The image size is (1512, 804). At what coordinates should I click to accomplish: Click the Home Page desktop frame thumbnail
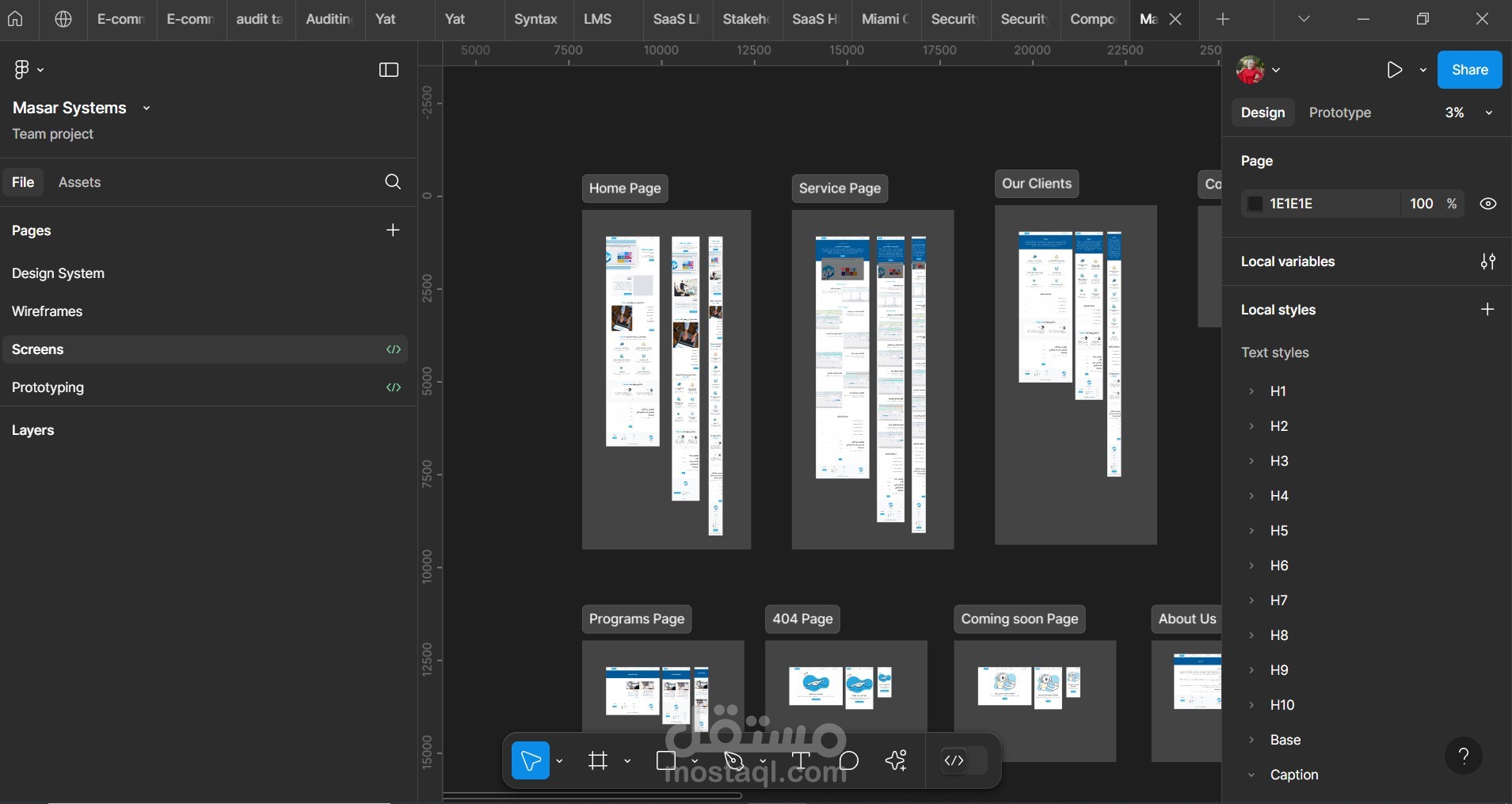pos(633,341)
